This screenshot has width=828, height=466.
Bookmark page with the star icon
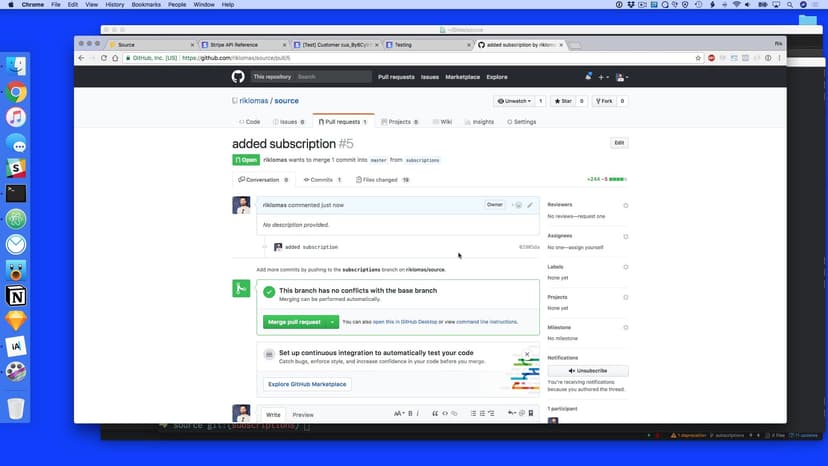click(698, 58)
